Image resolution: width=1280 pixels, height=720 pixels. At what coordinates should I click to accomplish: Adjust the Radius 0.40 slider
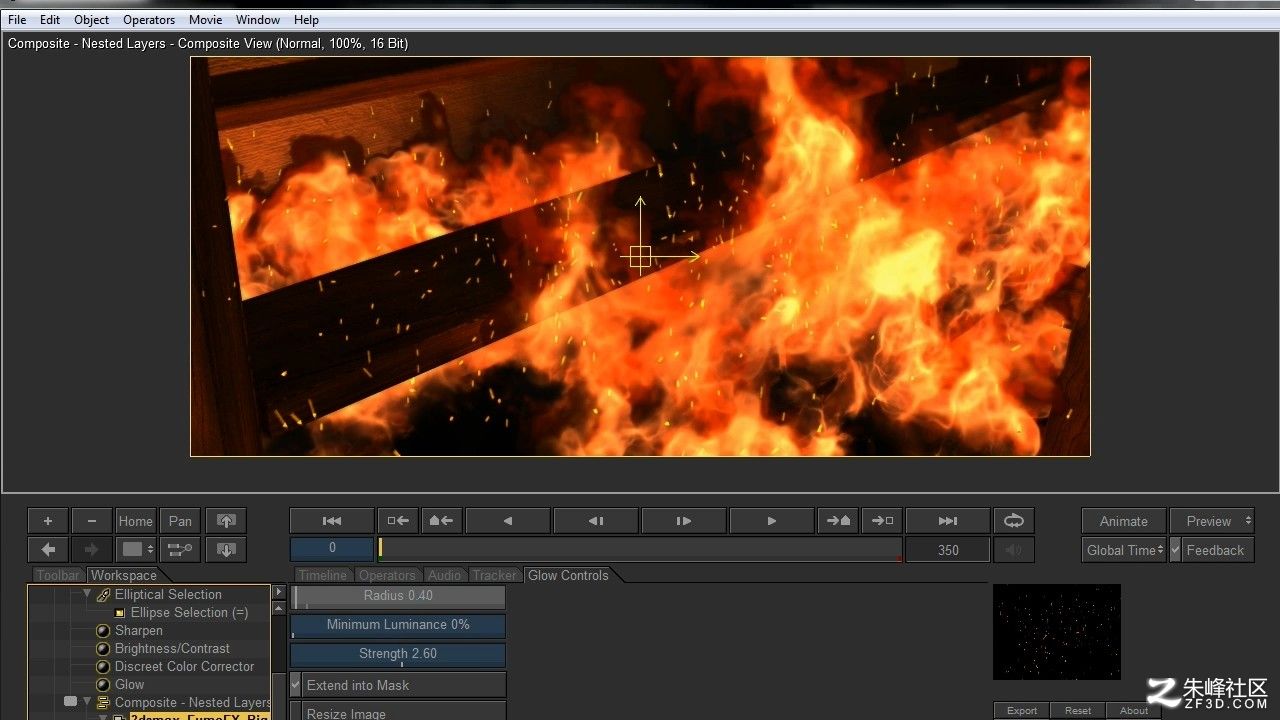click(398, 596)
